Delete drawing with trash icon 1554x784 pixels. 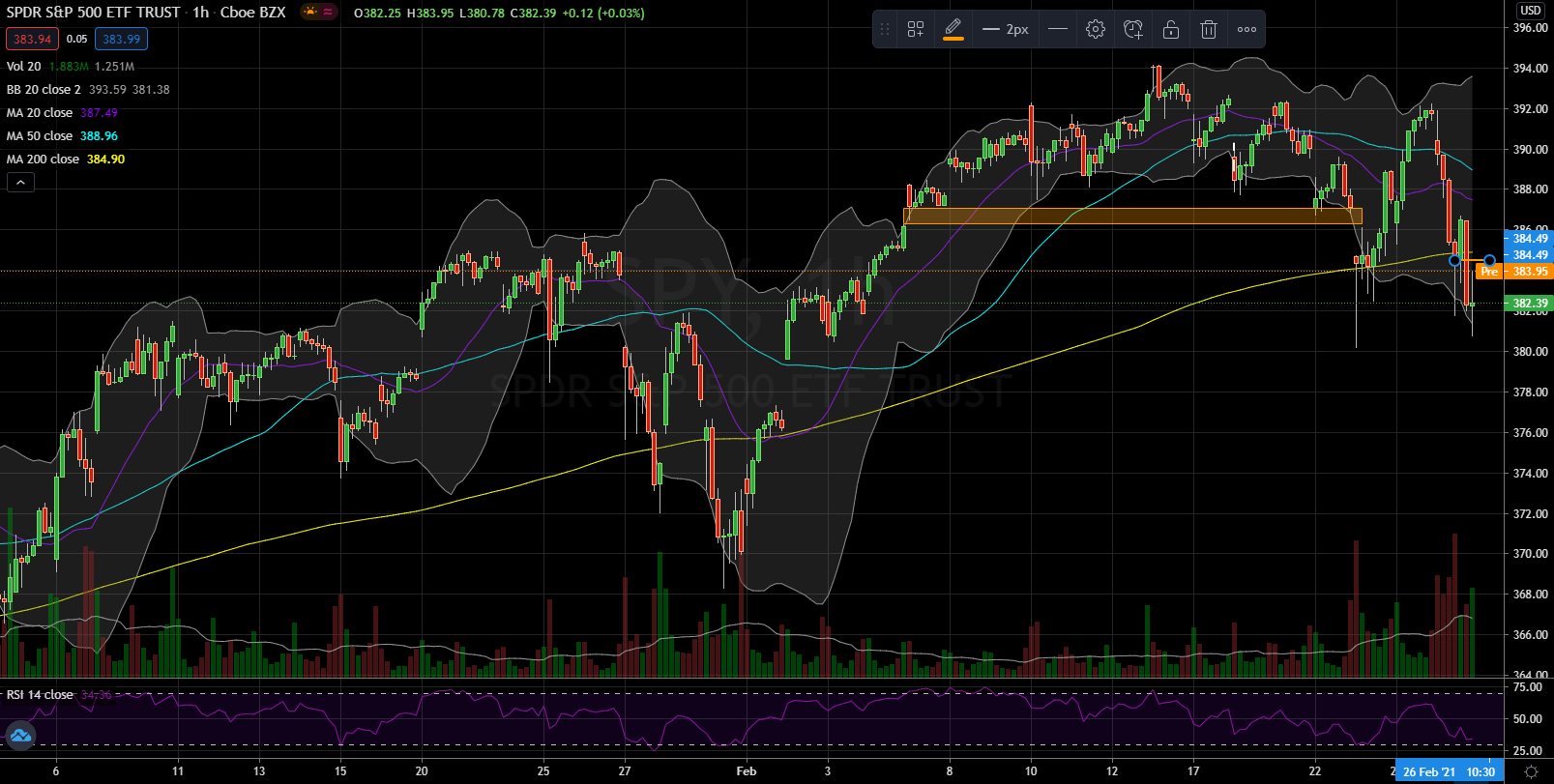pos(1209,29)
